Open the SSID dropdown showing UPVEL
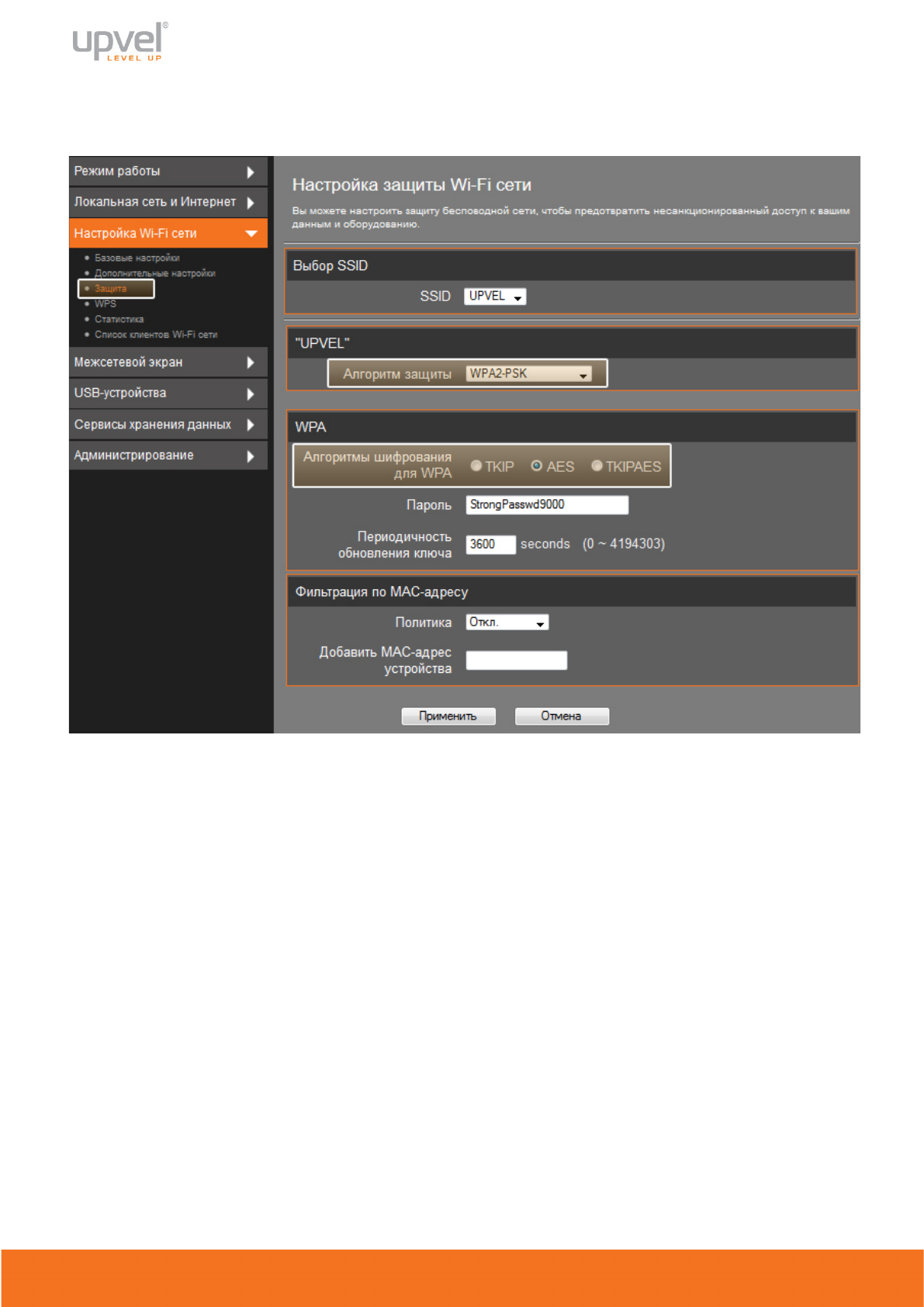The height and width of the screenshot is (1307, 924). coord(495,296)
